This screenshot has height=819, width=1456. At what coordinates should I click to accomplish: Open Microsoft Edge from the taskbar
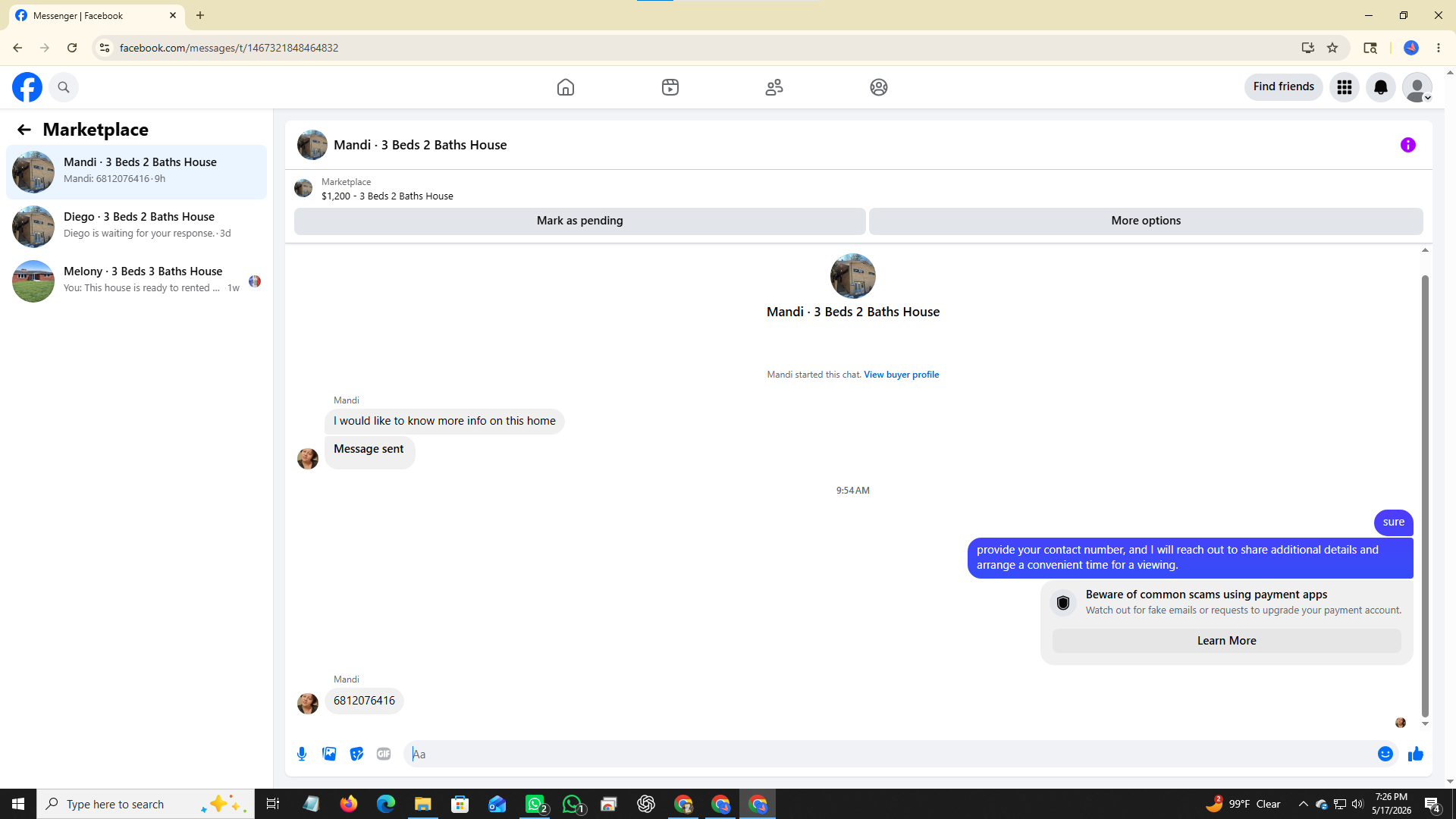386,804
